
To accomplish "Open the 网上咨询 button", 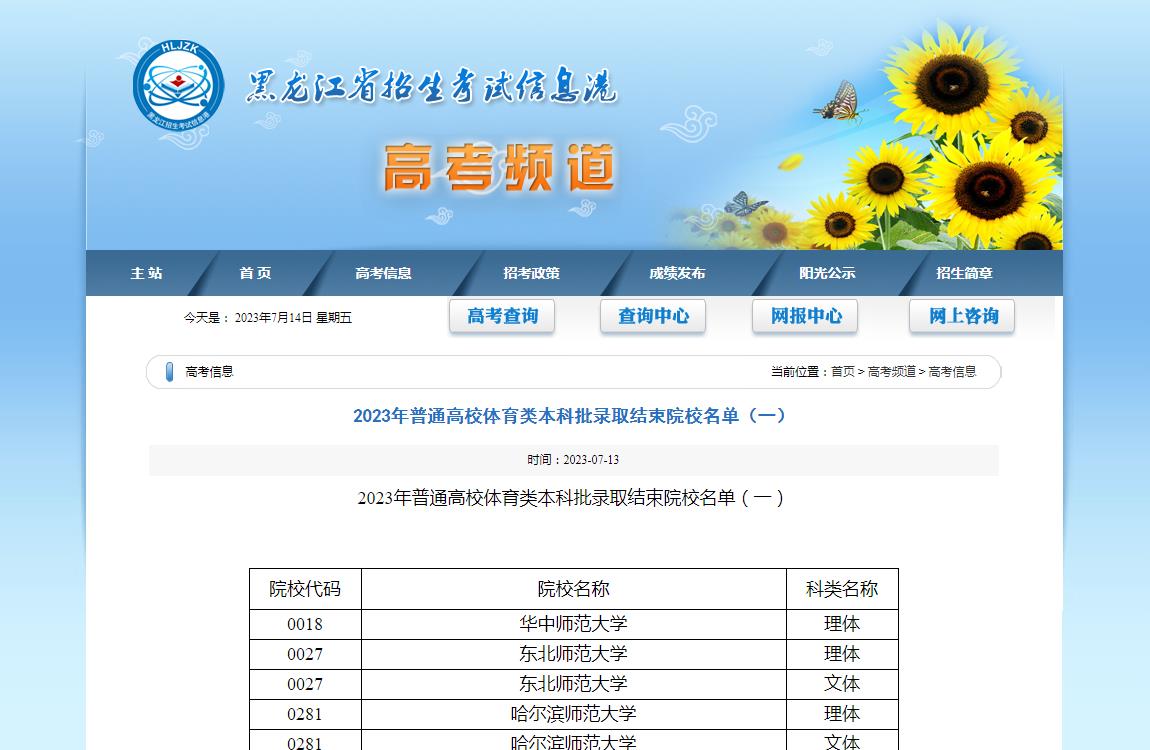I will pyautogui.click(x=962, y=316).
